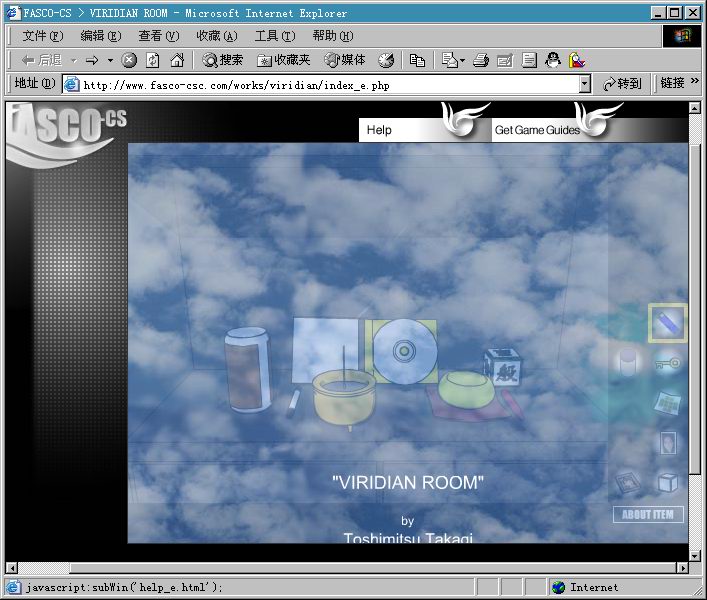Click horizontal scrollbar left arrow

click(x=12, y=568)
